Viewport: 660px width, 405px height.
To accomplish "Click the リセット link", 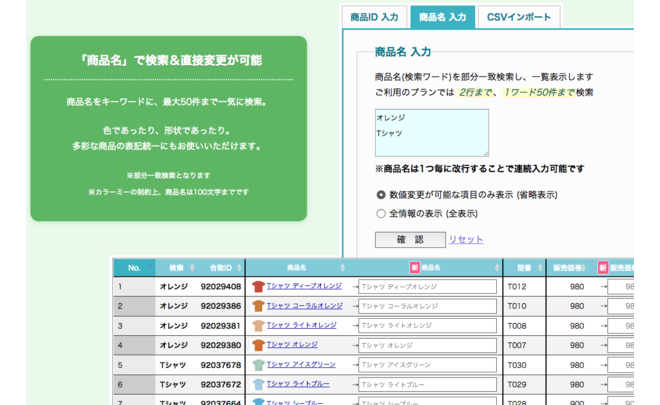I will pyautogui.click(x=466, y=240).
